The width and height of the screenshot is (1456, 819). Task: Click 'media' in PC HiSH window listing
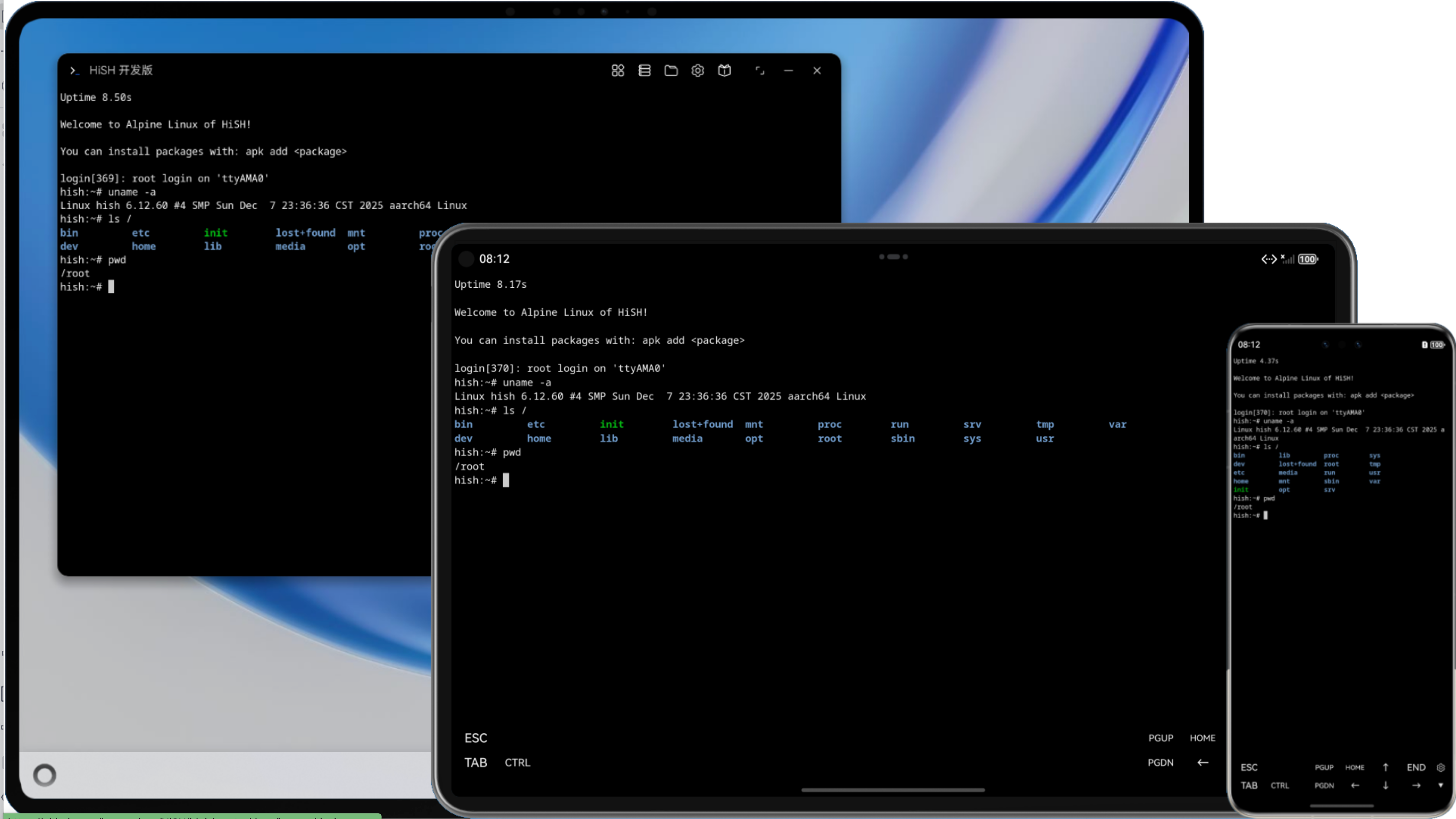[x=290, y=246]
